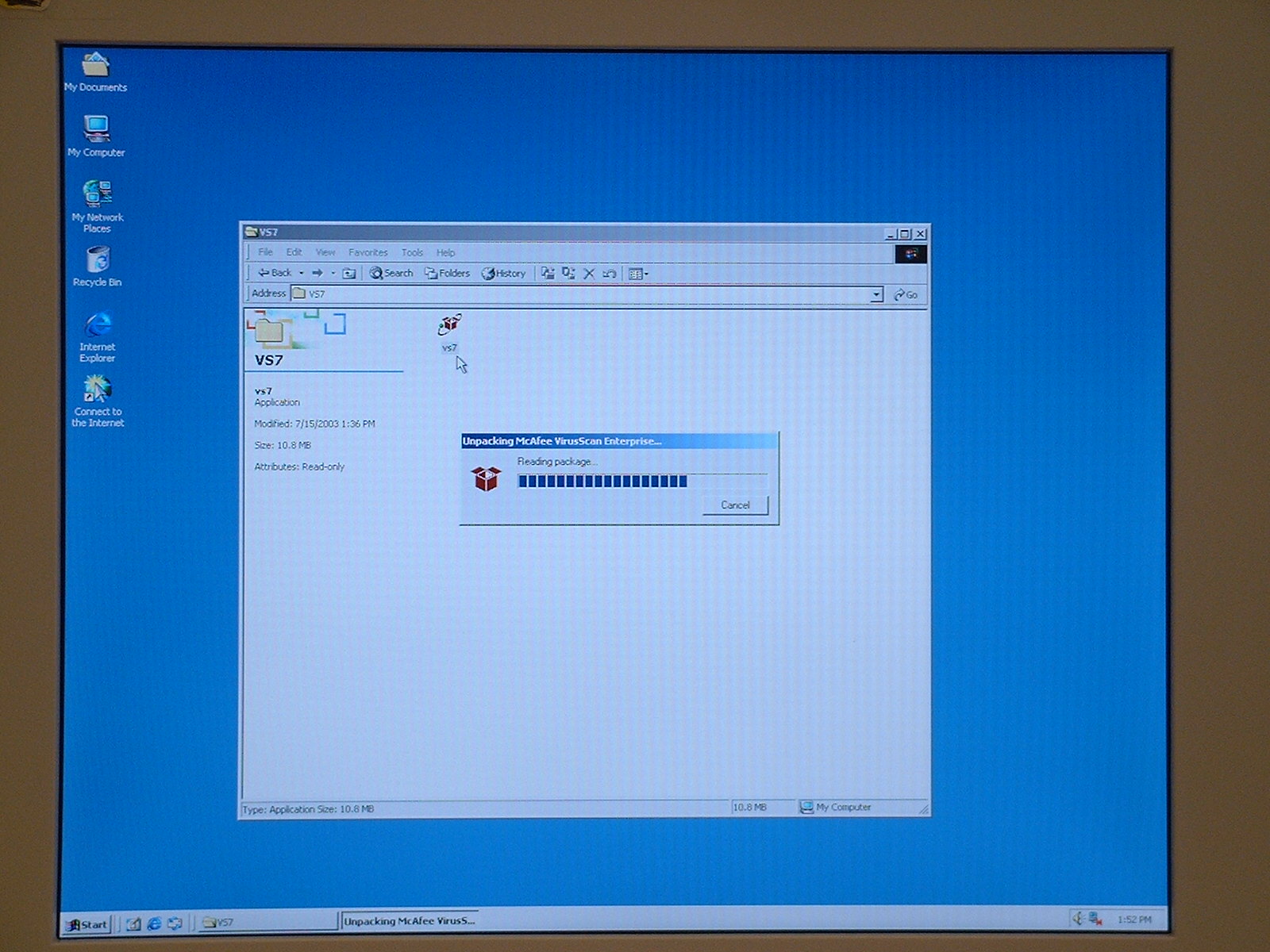
Task: Click the Start button on taskbar
Action: 87,923
